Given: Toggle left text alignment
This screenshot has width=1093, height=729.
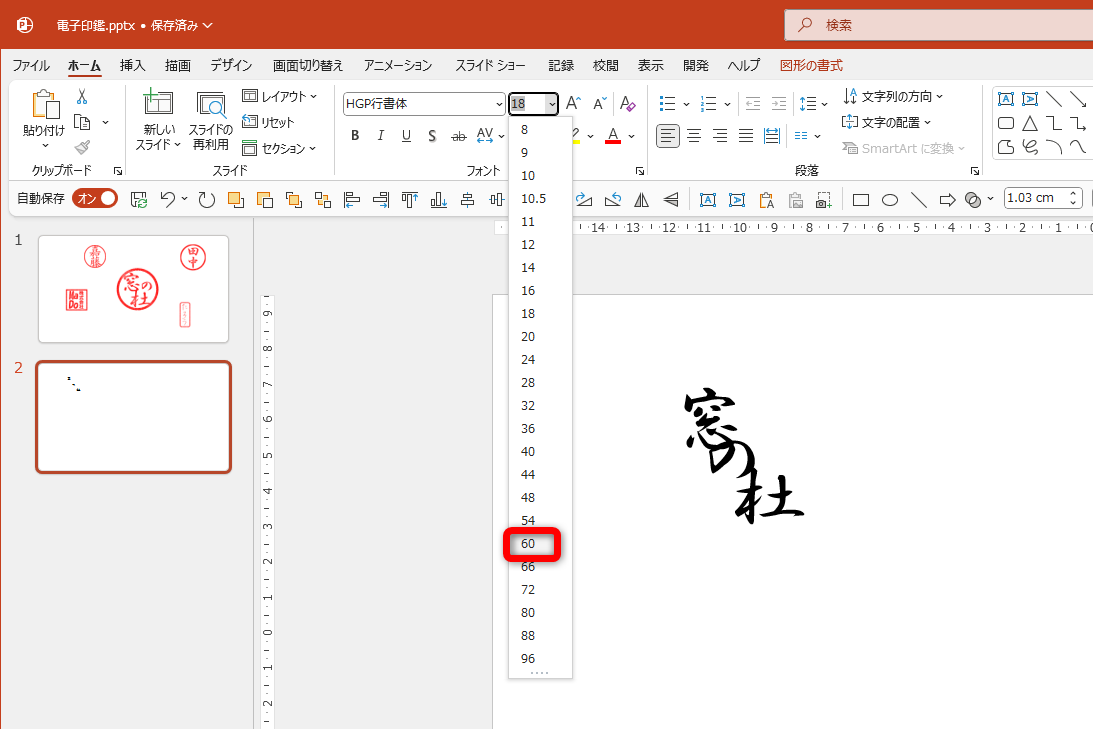Looking at the screenshot, I should [667, 136].
